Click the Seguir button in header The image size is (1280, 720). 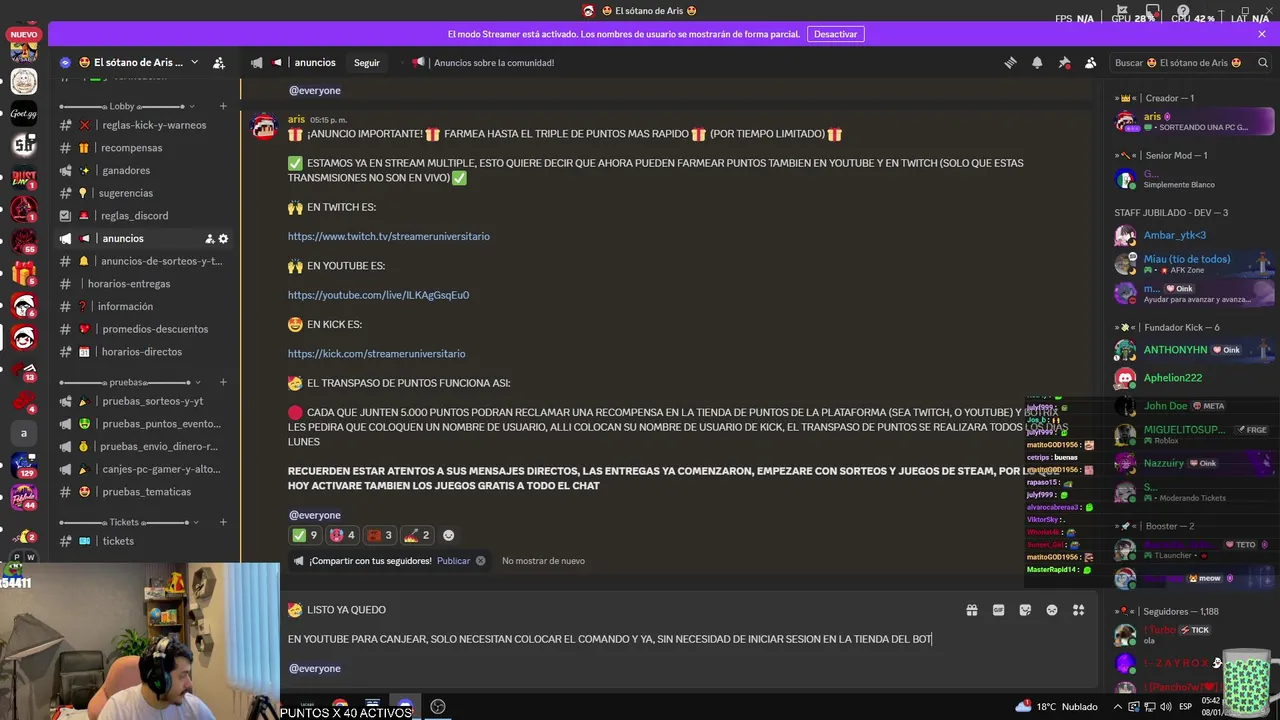click(367, 62)
